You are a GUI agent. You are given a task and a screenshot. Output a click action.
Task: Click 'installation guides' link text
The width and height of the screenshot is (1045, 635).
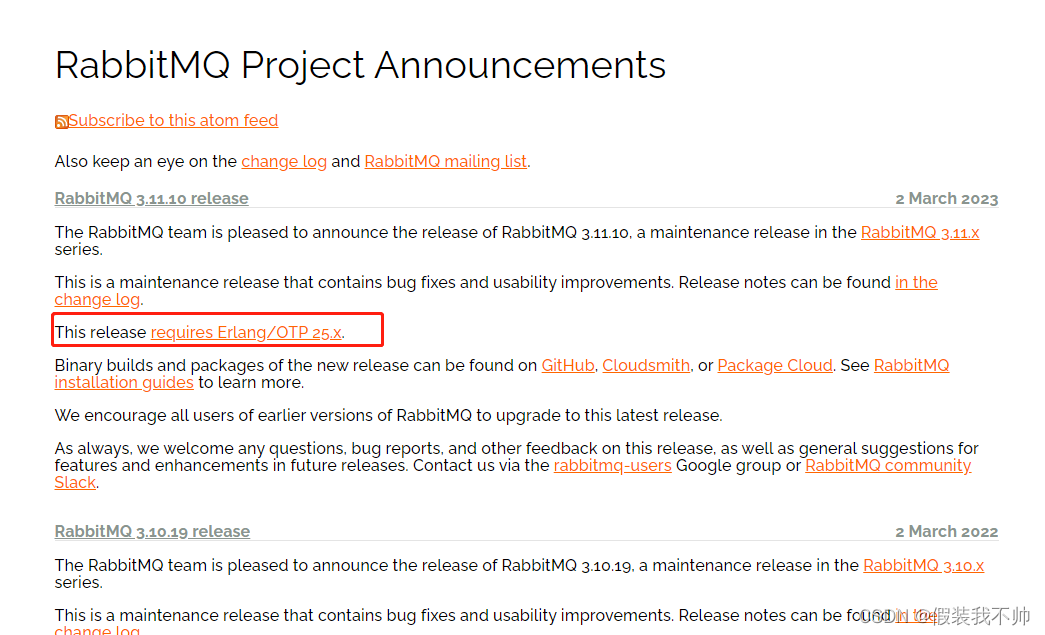(x=124, y=382)
